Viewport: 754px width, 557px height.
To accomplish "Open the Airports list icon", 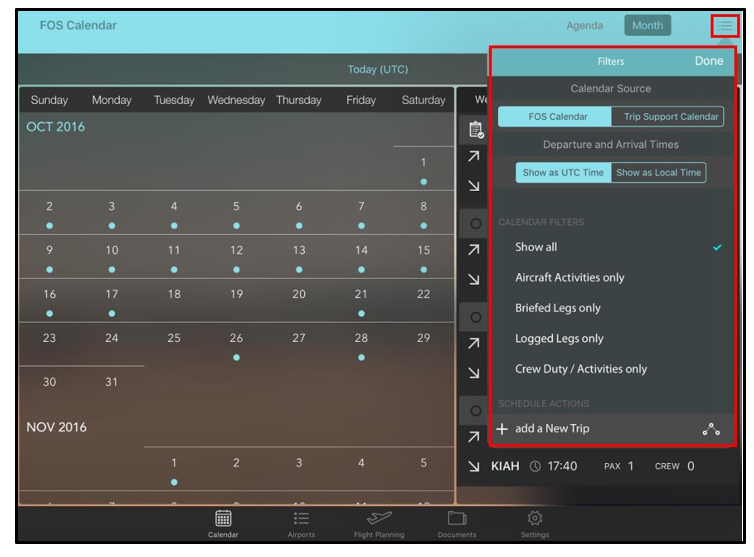I will click(x=301, y=518).
